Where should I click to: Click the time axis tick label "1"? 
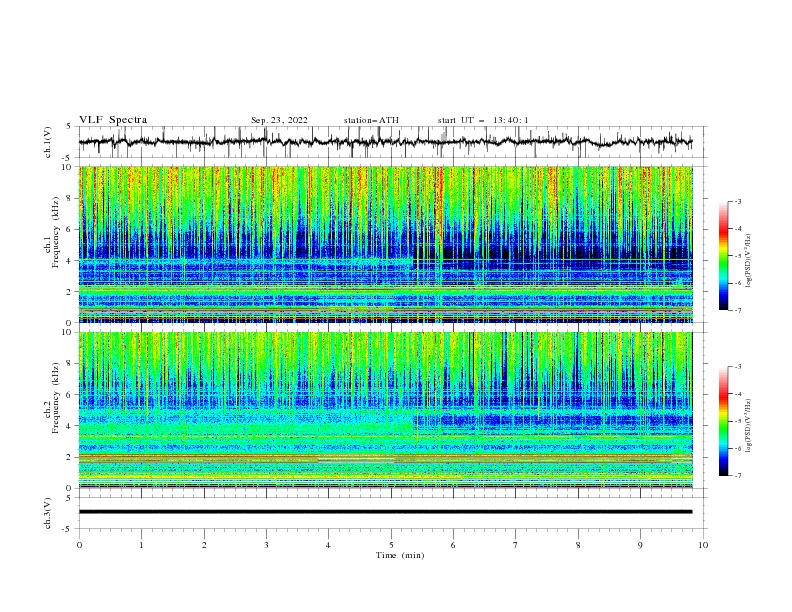[x=141, y=545]
